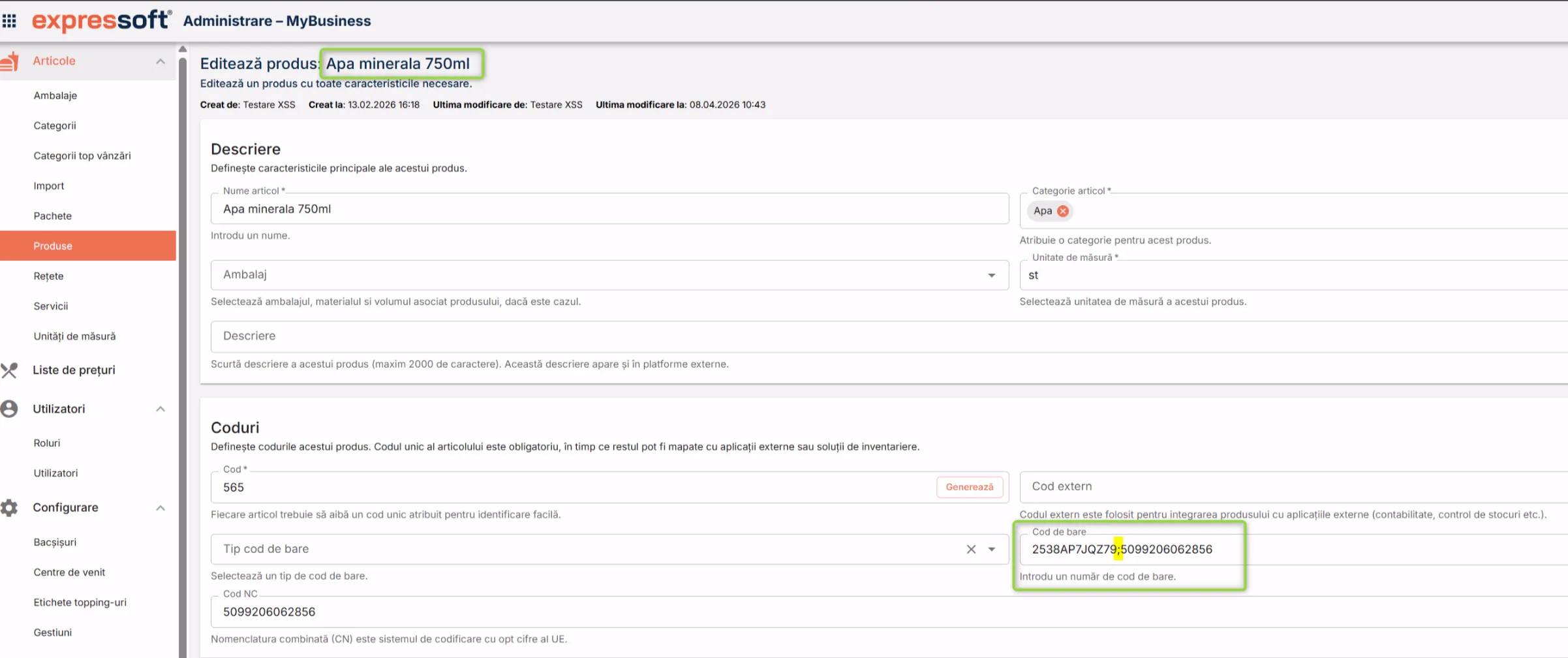1568x658 pixels.
Task: Click the Generează code button
Action: click(x=970, y=487)
